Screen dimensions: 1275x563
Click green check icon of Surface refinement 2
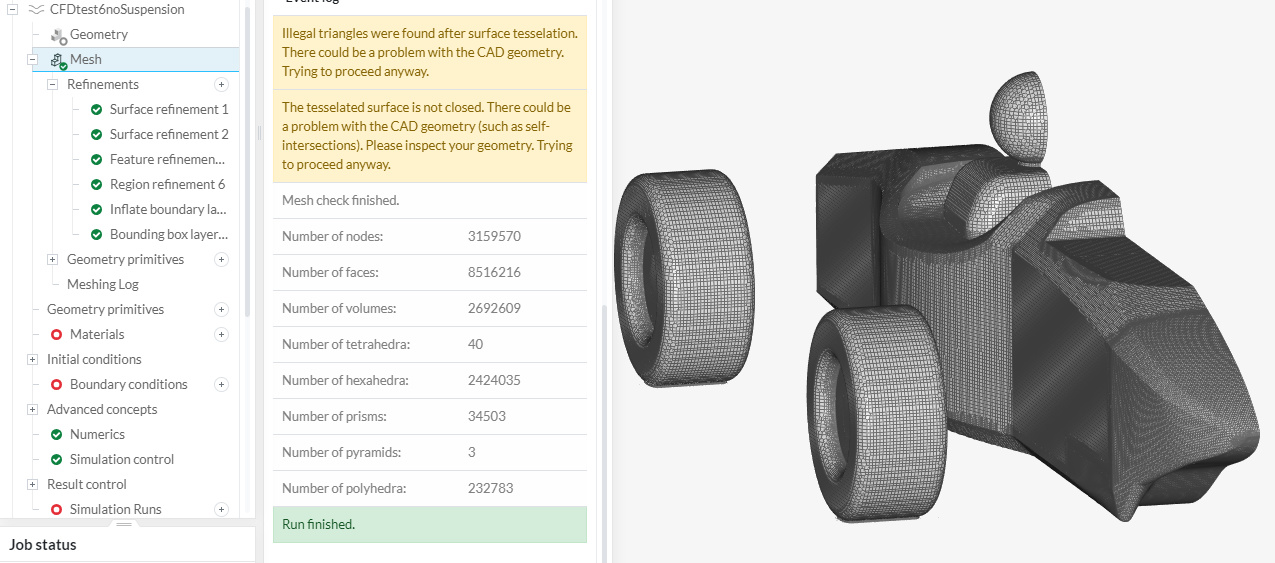[x=97, y=135]
